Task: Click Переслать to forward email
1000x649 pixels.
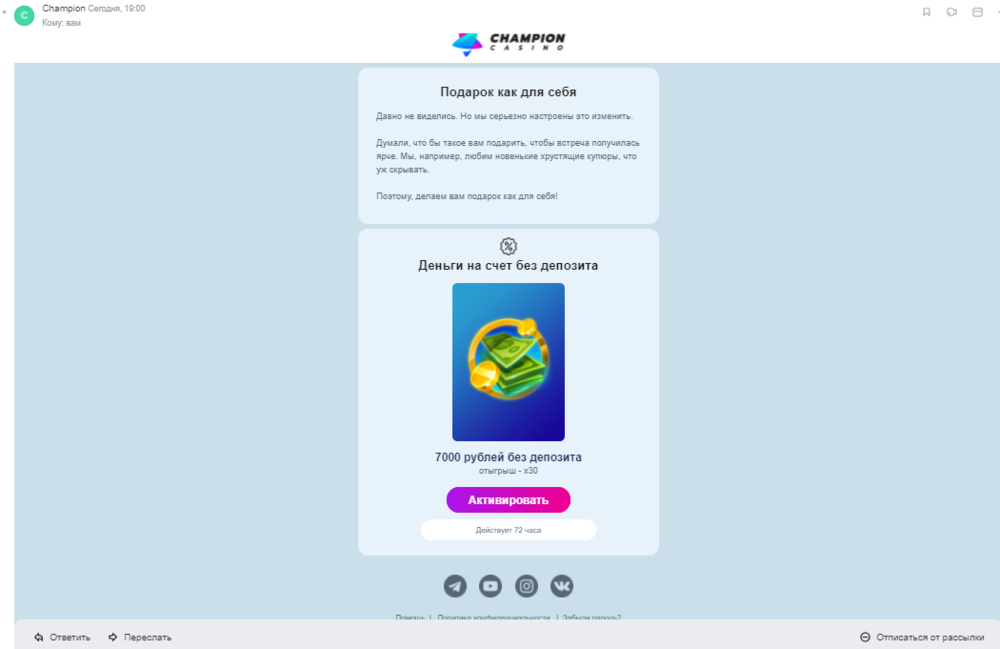Action: click(x=148, y=638)
